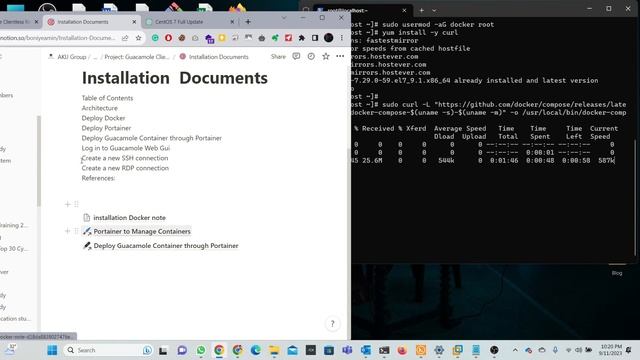Viewport: 640px width, 360px height.
Task: Open Notion page options three-dot menu
Action: tap(340, 56)
